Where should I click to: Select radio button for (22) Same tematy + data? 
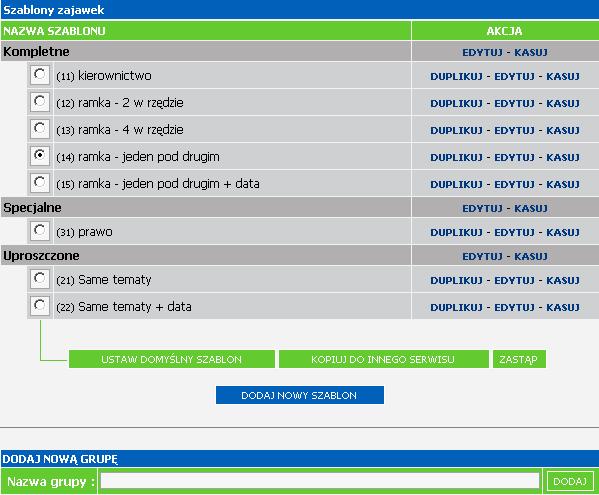(x=40, y=306)
